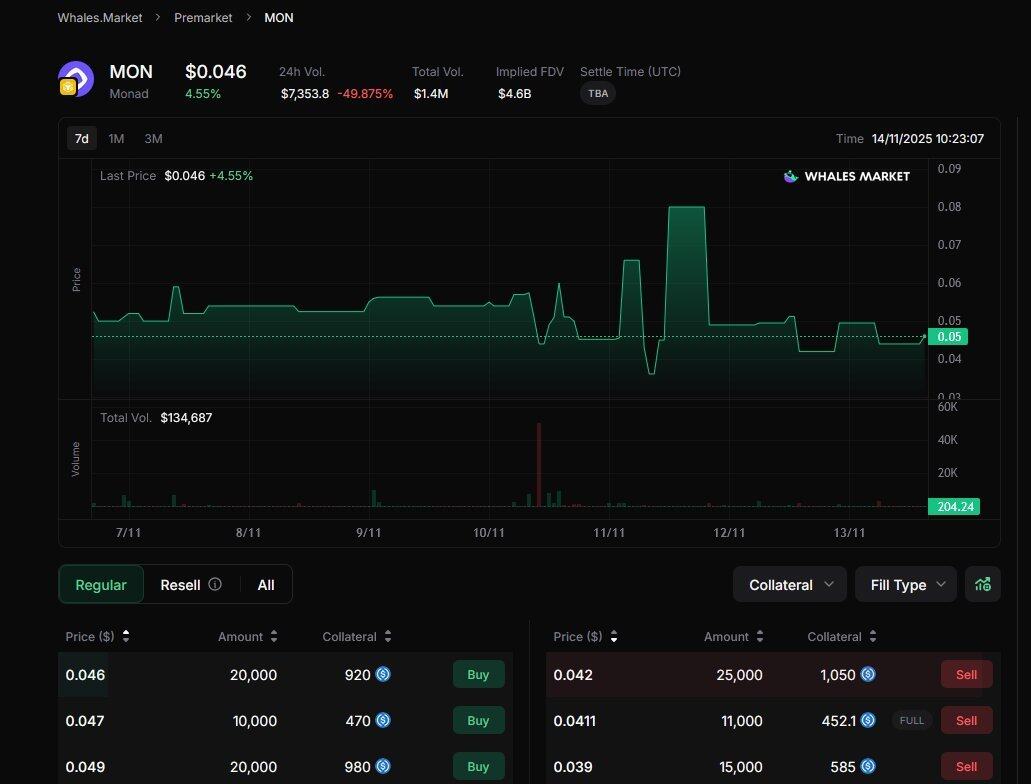This screenshot has width=1031, height=784.
Task: Click the TBA settle time badge
Action: pos(598,93)
